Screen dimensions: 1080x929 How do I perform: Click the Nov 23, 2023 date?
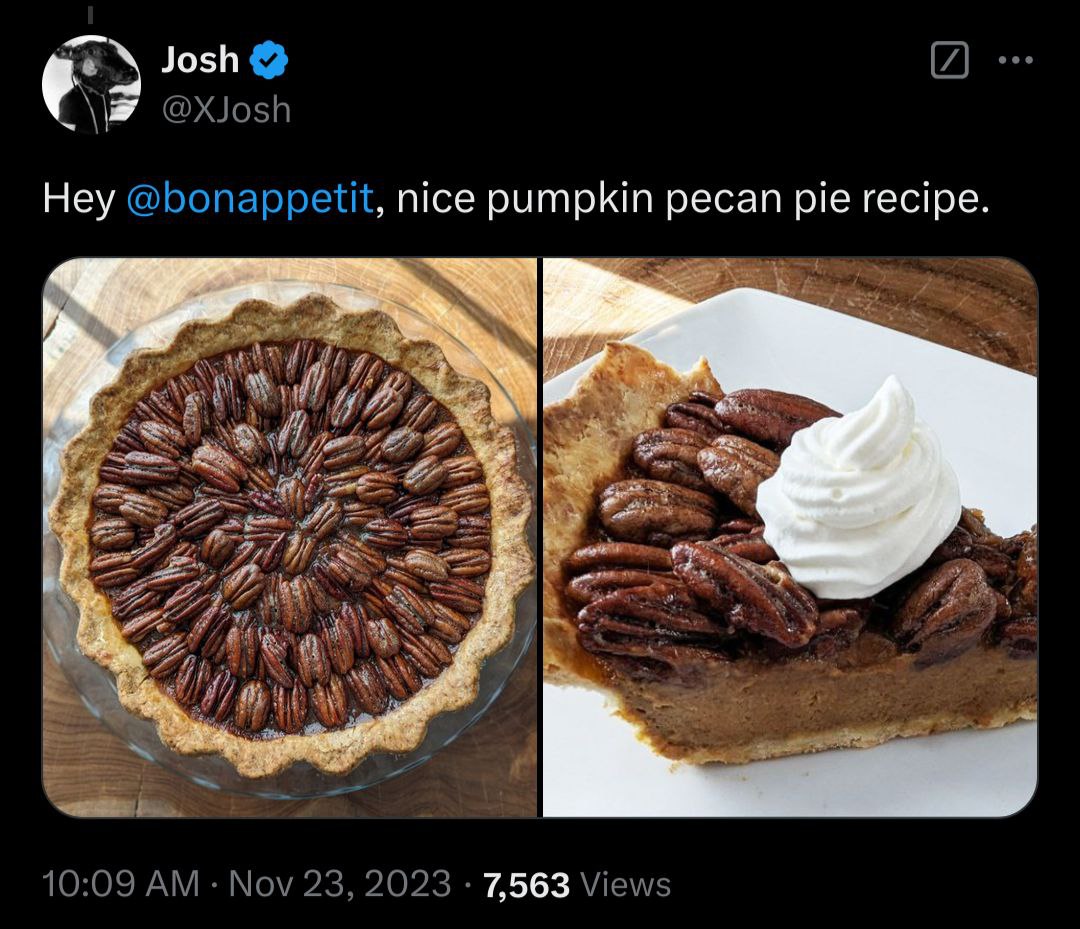coord(340,884)
